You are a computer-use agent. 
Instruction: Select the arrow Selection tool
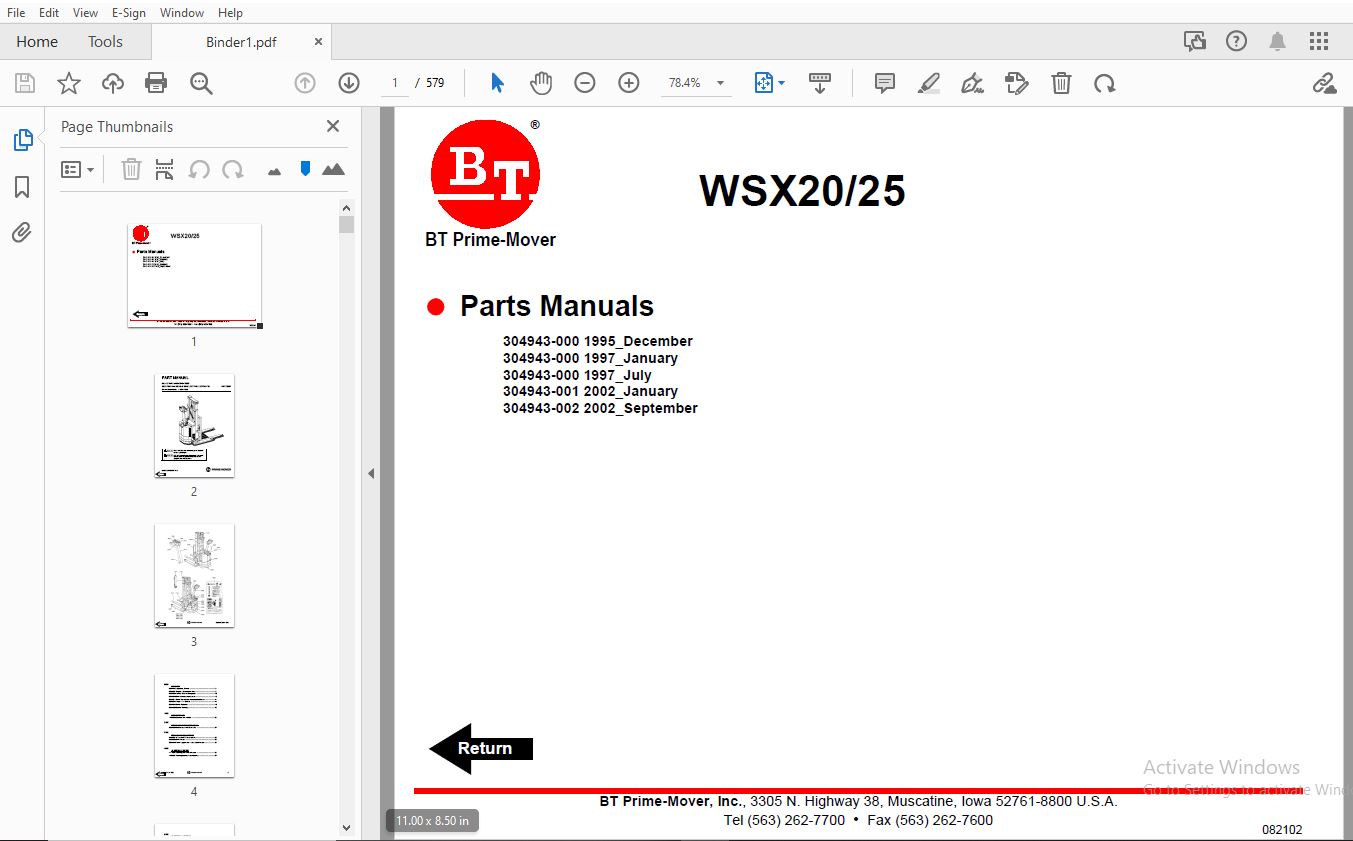pos(497,83)
